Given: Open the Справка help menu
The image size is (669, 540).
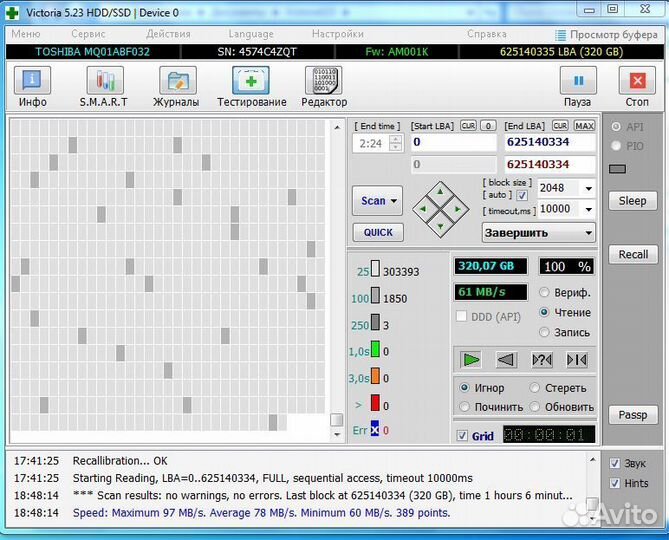Looking at the screenshot, I should tap(487, 34).
